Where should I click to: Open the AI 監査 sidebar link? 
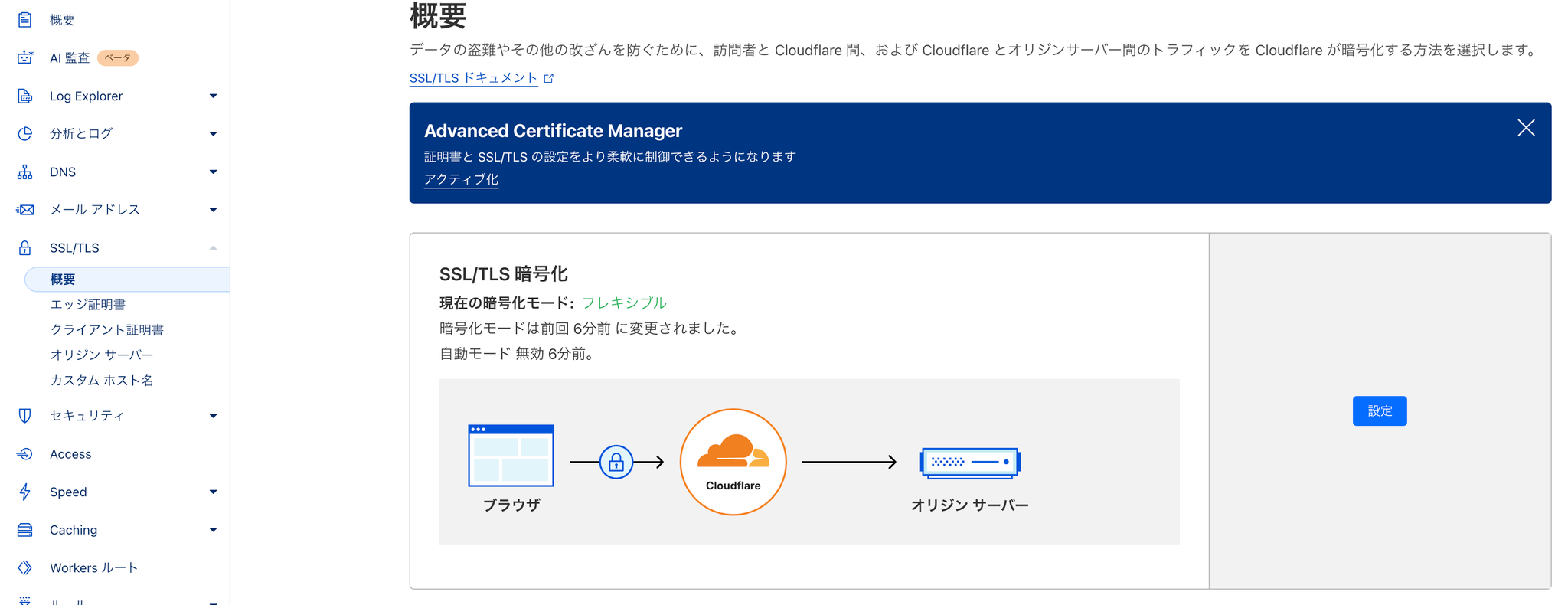coord(70,58)
